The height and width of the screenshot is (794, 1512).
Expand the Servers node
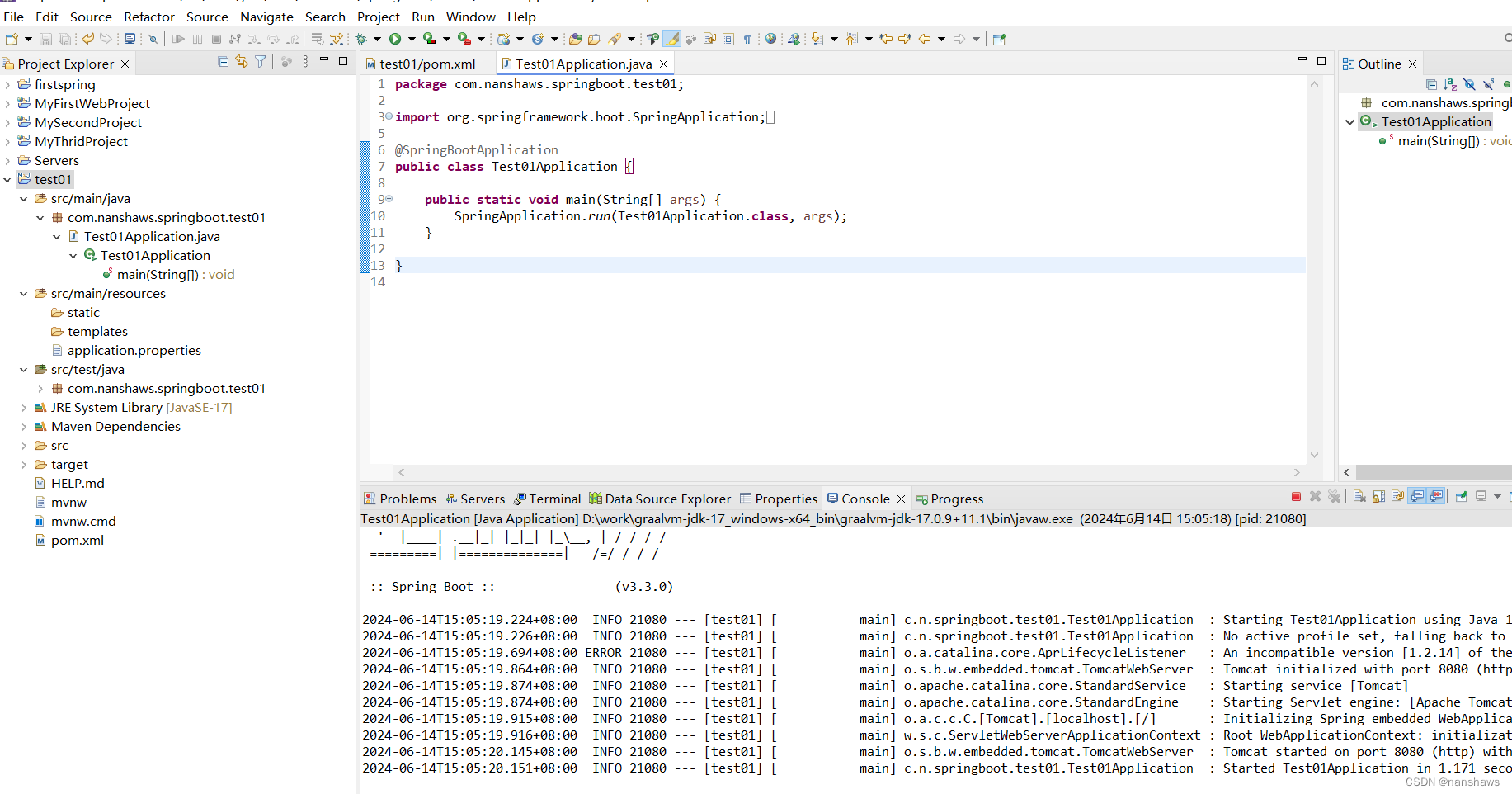point(7,160)
